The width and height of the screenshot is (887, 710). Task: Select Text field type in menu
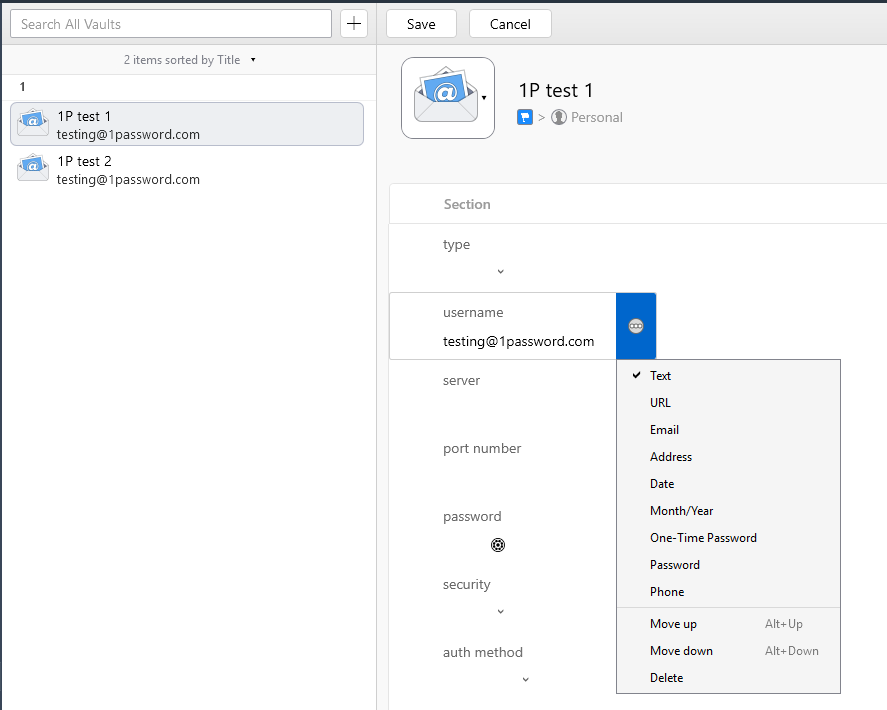[x=728, y=376]
